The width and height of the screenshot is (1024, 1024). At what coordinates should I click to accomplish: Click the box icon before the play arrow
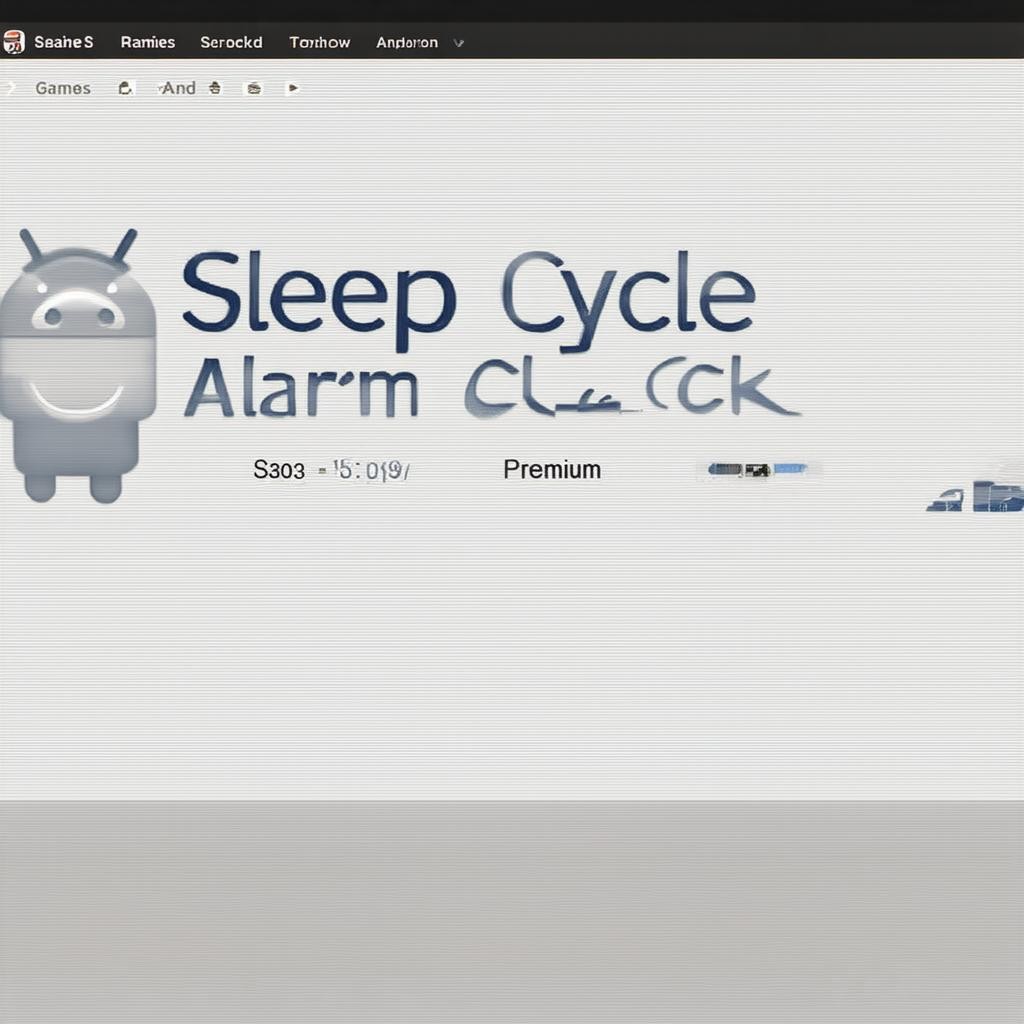(254, 88)
